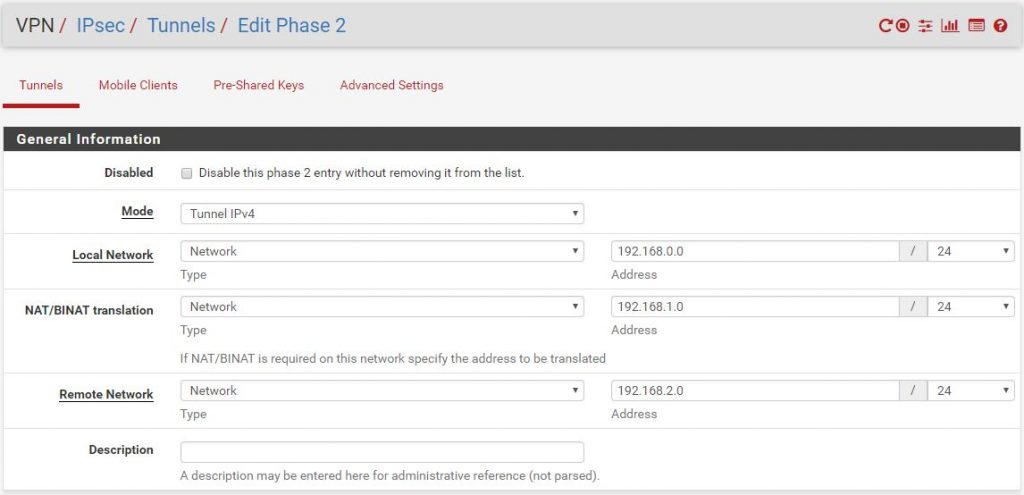Click into the Description text field
This screenshot has height=495, width=1024.
tap(381, 452)
